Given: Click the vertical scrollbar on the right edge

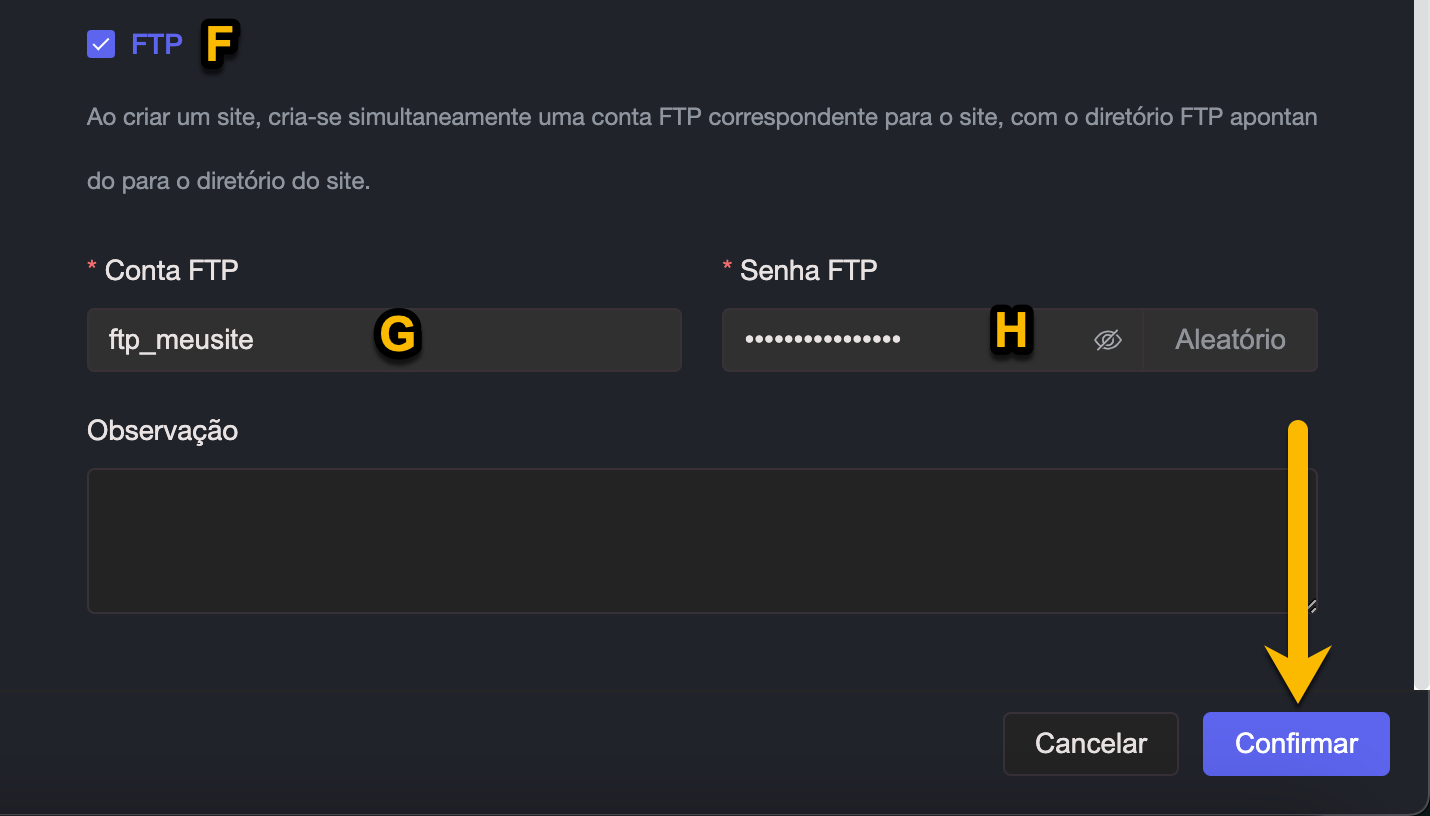Looking at the screenshot, I should coord(1421,340).
